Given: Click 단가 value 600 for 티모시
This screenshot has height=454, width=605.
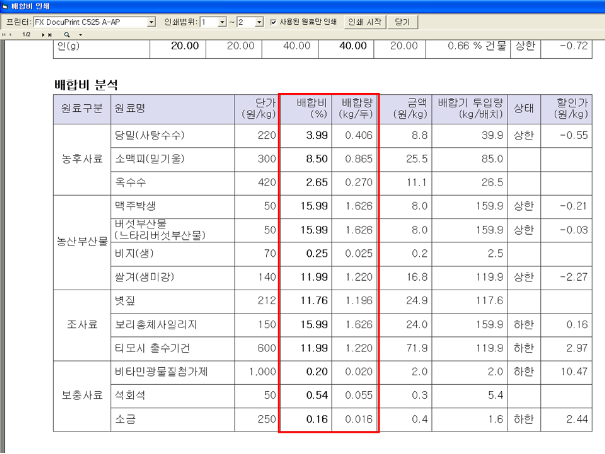Looking at the screenshot, I should pos(267,348).
